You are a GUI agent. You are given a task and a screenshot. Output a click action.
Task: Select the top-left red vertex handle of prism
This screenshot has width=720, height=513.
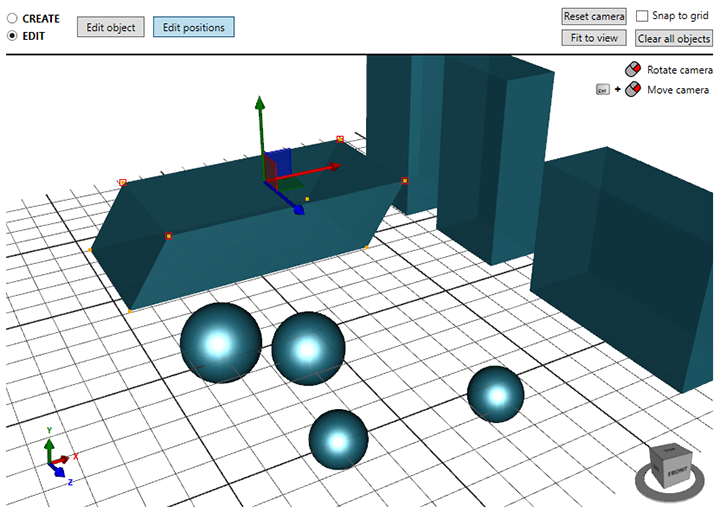(123, 182)
